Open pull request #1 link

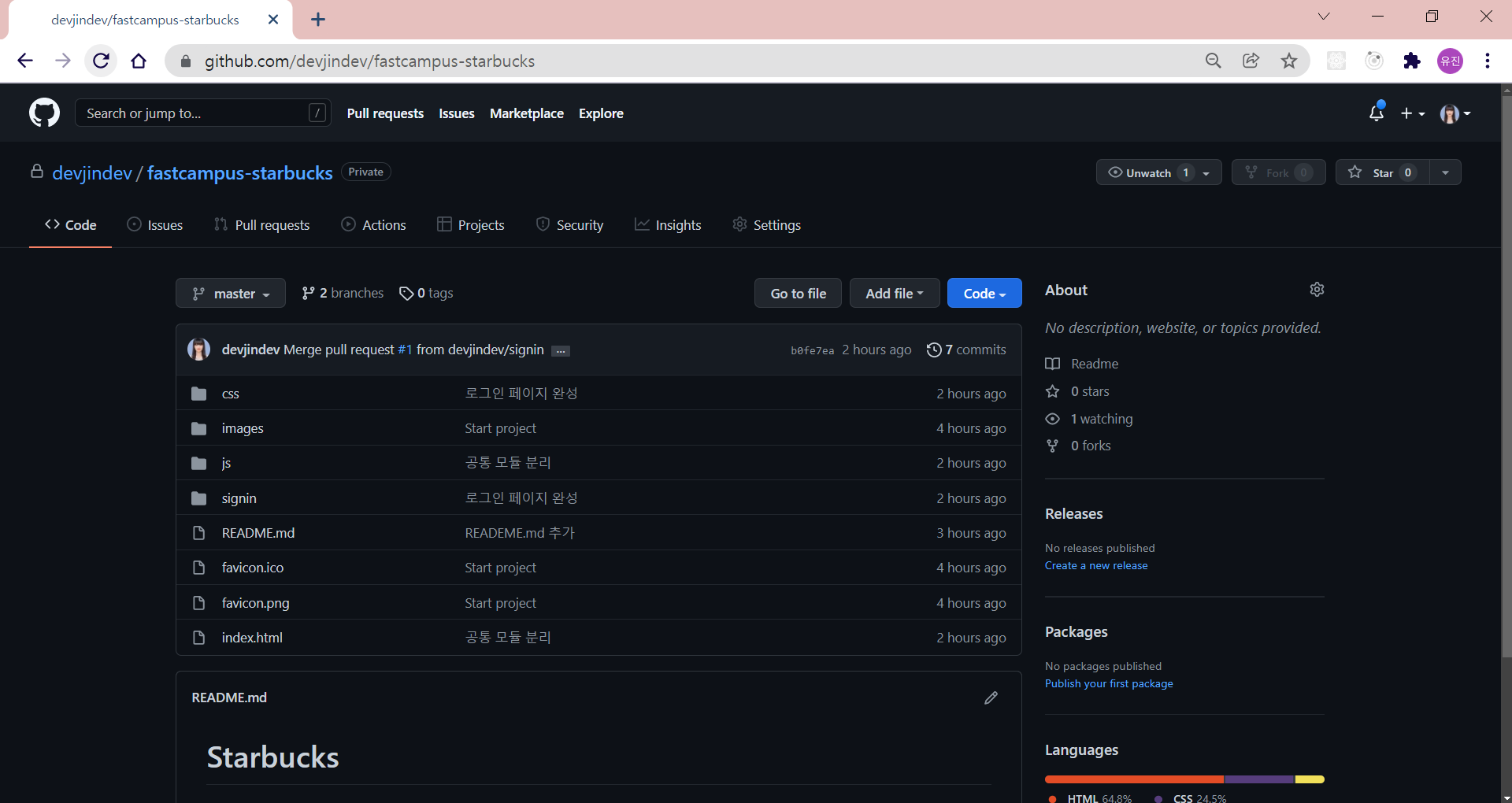pos(405,350)
